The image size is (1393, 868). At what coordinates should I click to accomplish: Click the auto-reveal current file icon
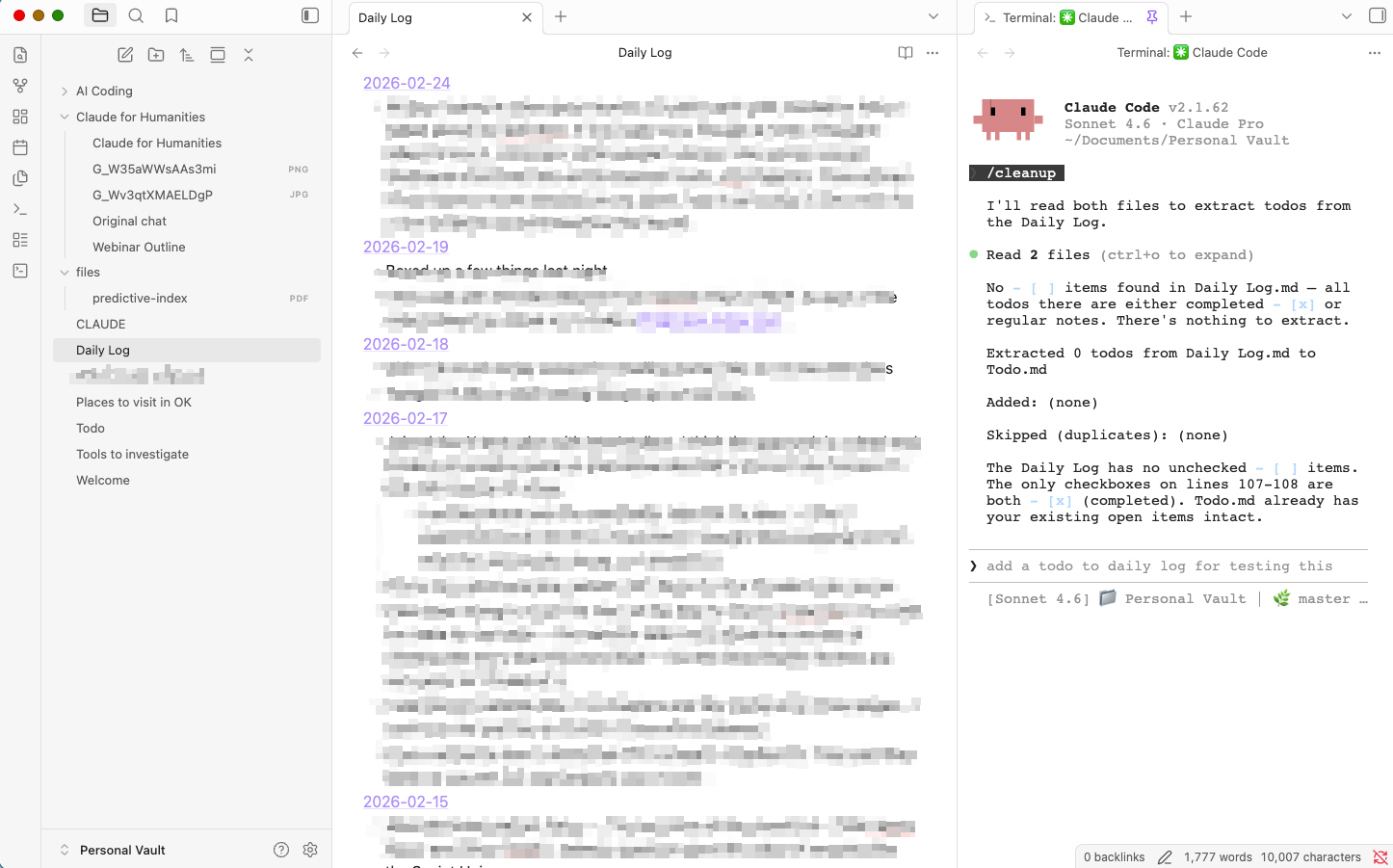coord(218,55)
